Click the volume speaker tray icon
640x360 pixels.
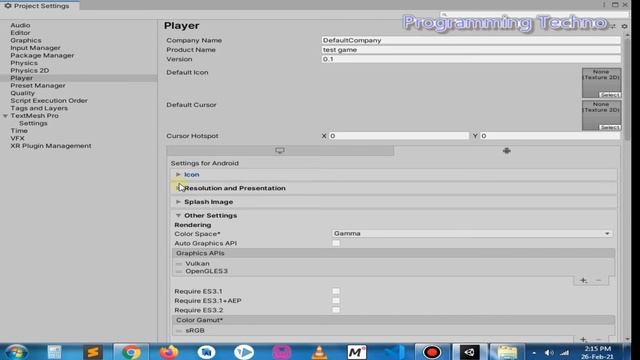[x=549, y=353]
